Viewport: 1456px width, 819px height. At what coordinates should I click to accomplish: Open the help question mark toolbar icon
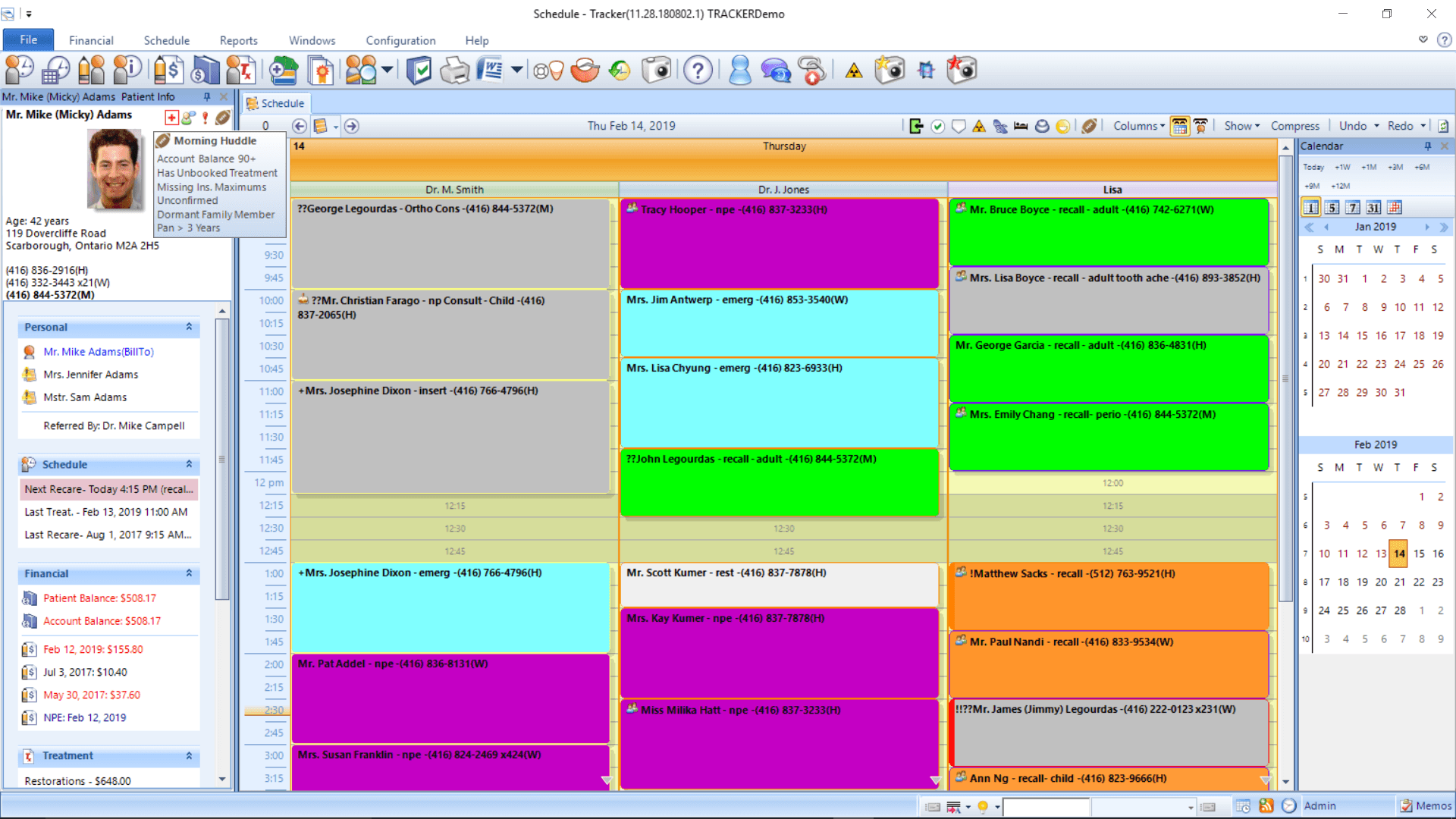[x=698, y=71]
